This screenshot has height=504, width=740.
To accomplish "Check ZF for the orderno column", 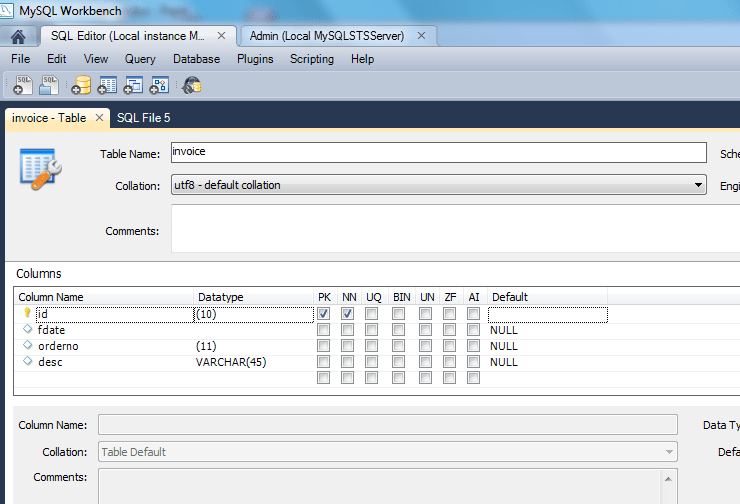I will tap(449, 346).
